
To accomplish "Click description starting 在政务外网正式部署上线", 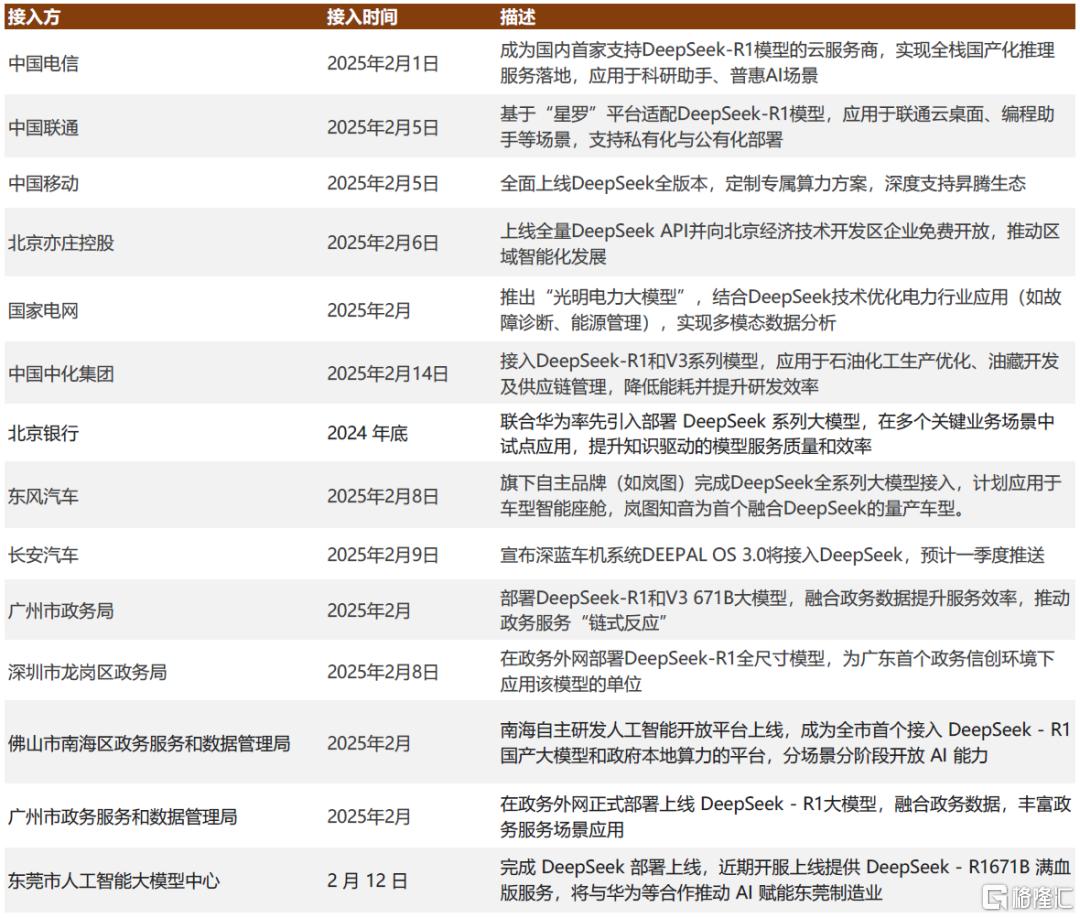I will (x=786, y=816).
